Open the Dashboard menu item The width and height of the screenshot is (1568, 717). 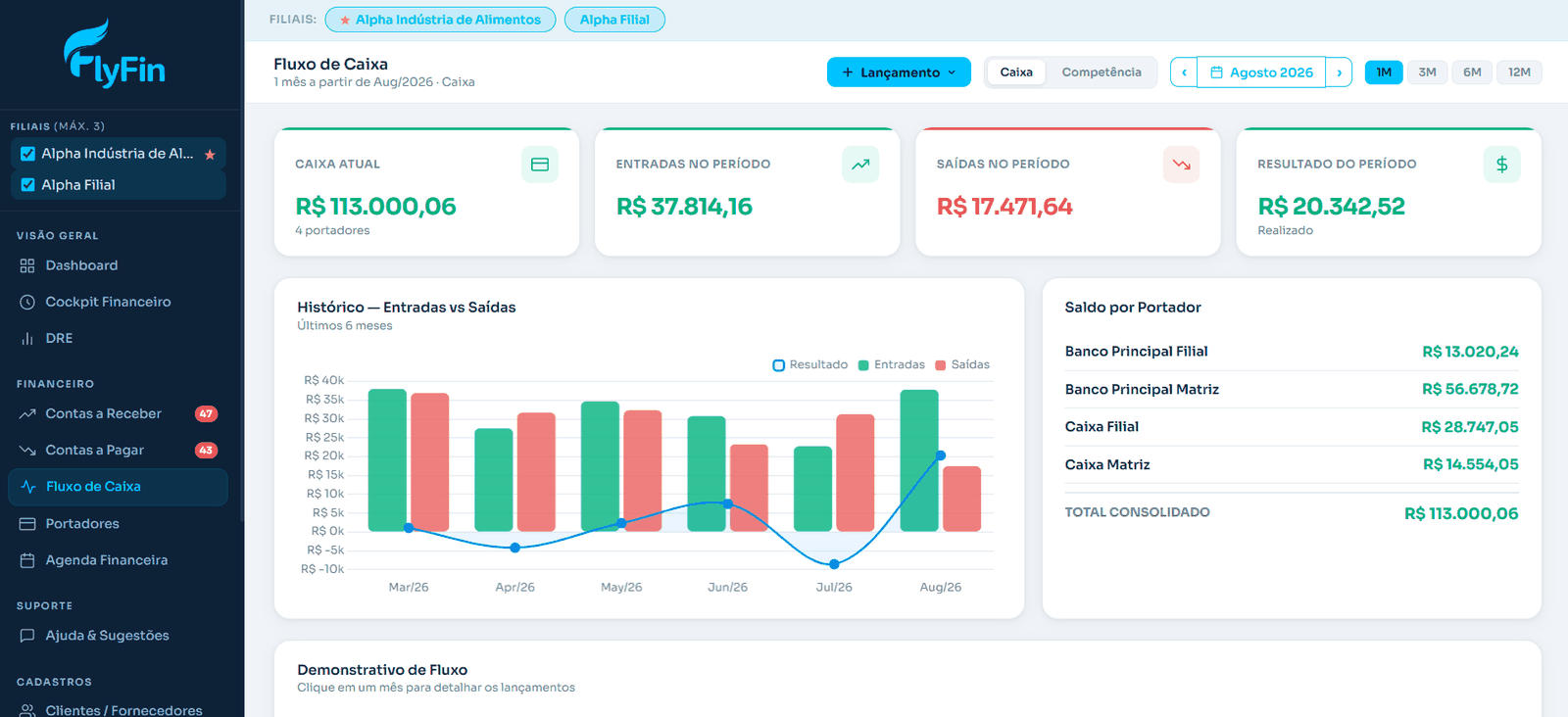pos(118,265)
